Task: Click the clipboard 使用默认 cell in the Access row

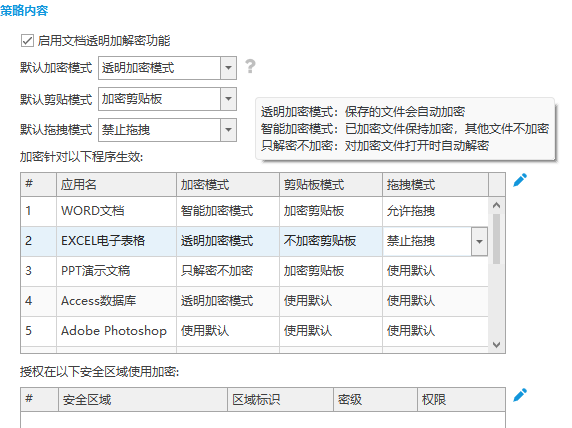Action: pyautogui.click(x=331, y=301)
